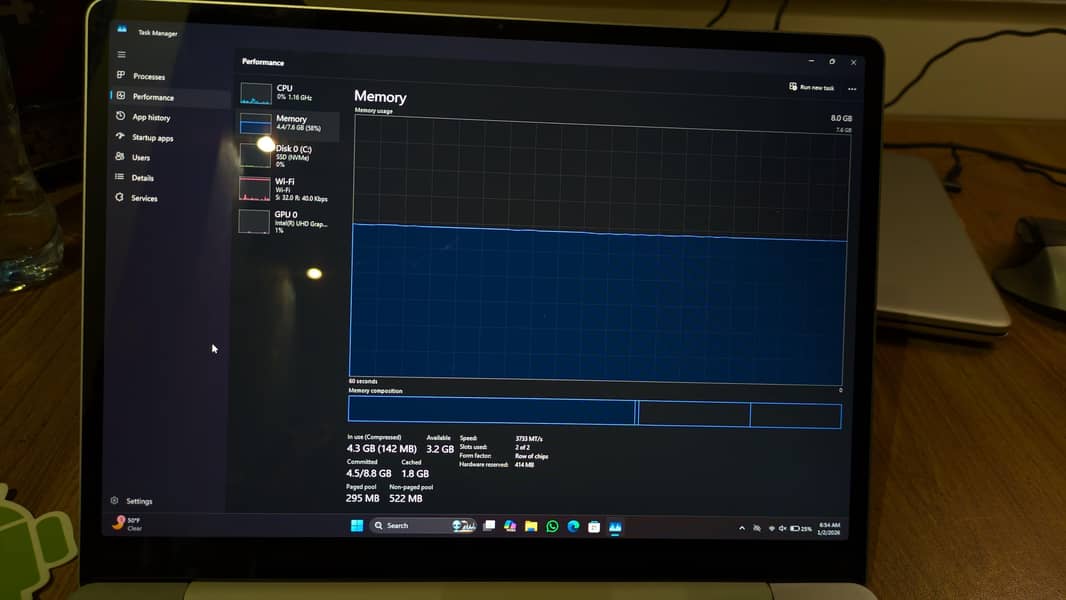
Task: Open the three-dot more options menu
Action: (x=852, y=89)
